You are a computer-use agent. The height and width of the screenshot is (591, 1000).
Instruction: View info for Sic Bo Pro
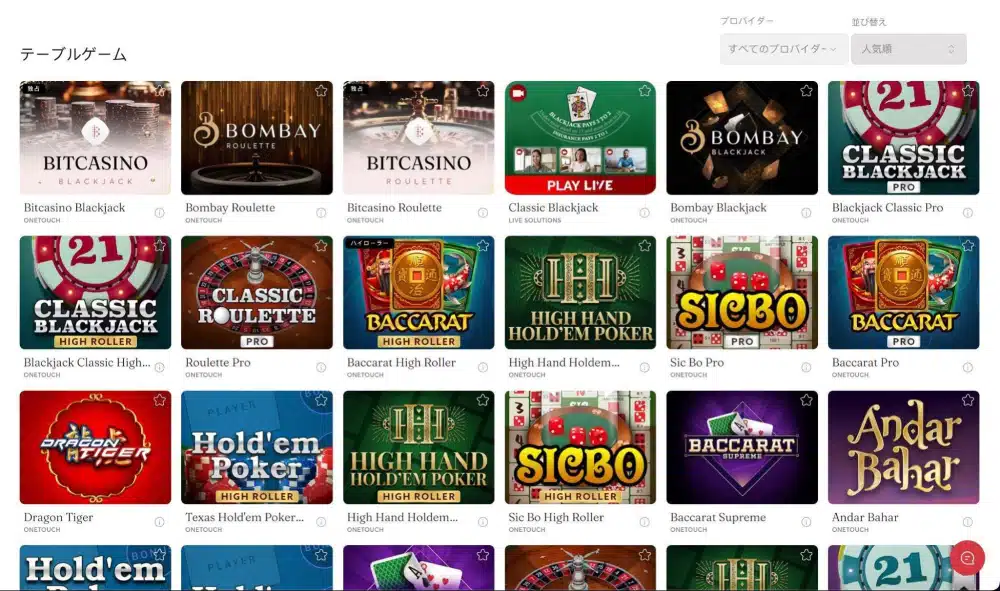[806, 367]
